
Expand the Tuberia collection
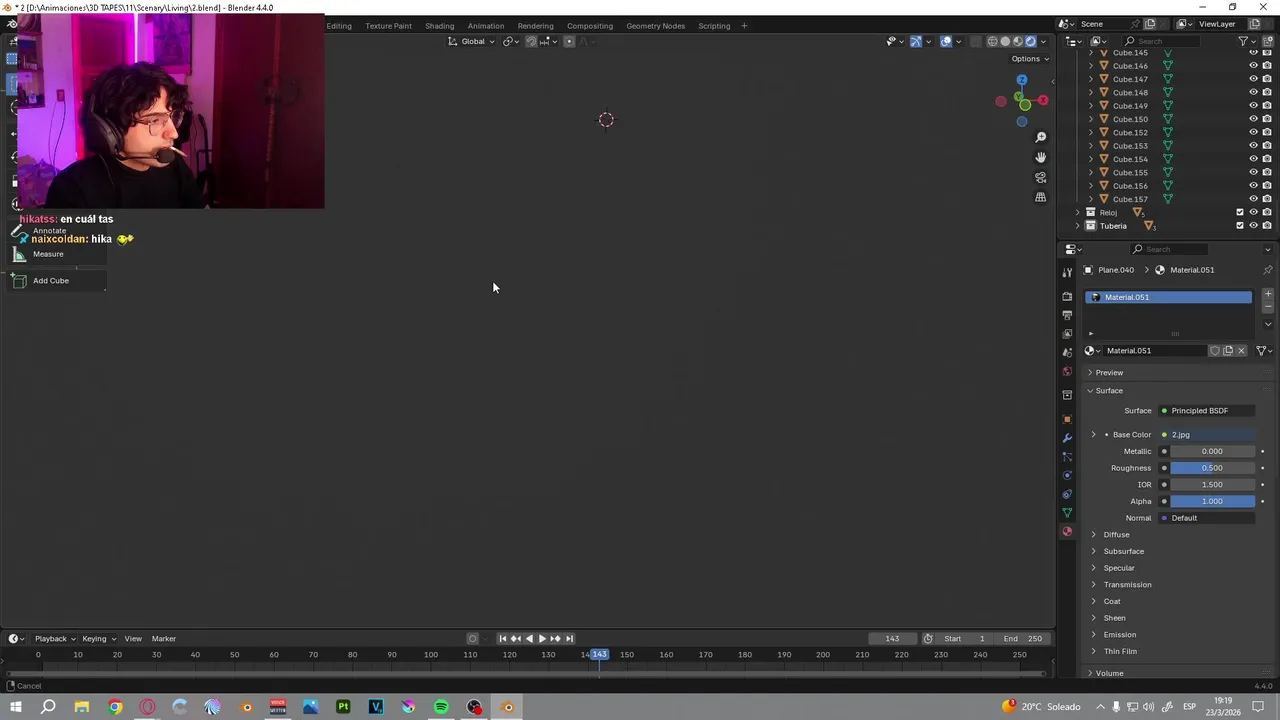tap(1078, 226)
